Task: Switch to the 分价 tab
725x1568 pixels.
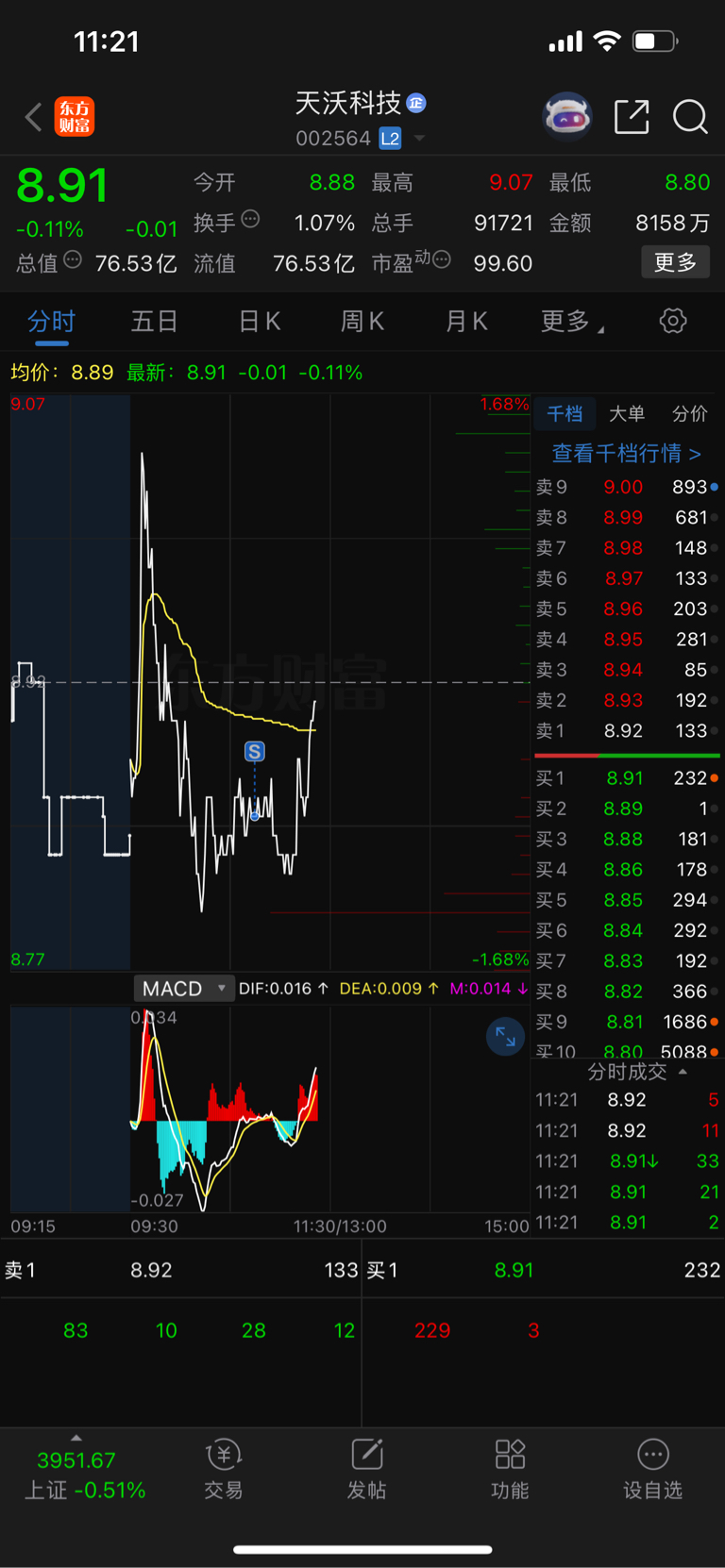Action: (689, 413)
